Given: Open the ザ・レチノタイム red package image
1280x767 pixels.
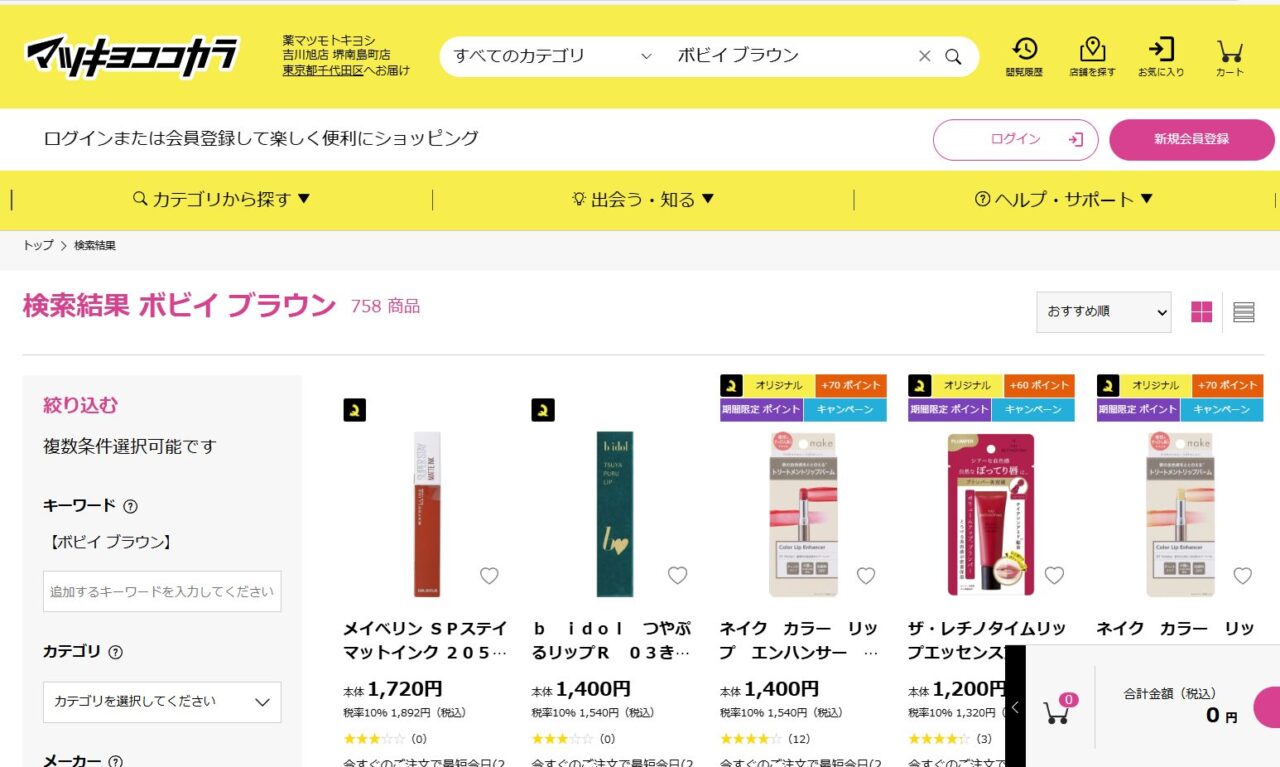Looking at the screenshot, I should point(990,514).
